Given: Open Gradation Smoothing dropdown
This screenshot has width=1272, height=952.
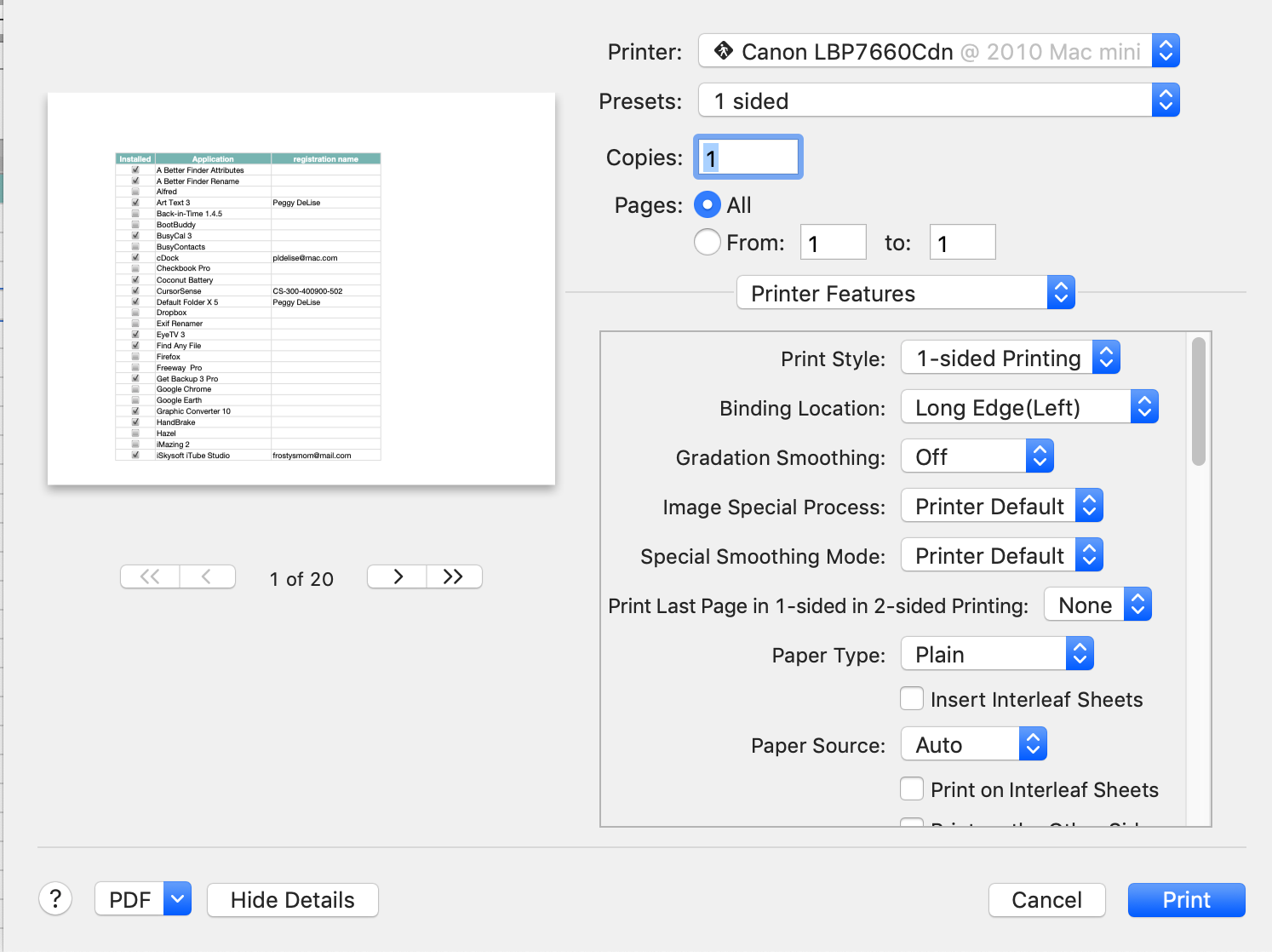Looking at the screenshot, I should pos(977,456).
